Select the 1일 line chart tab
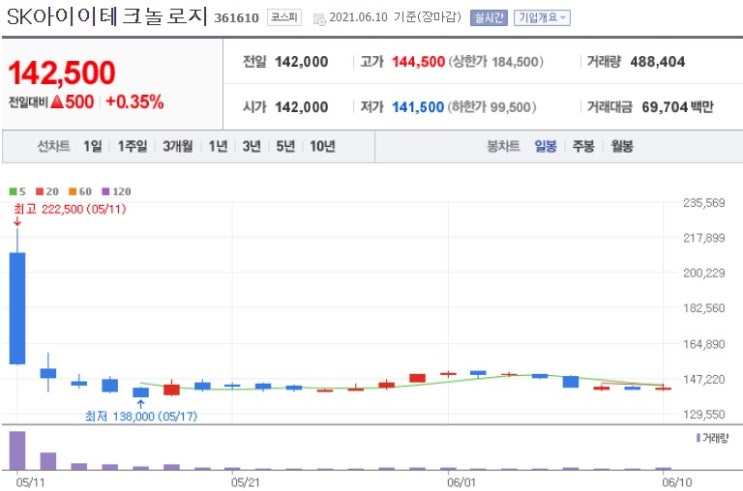This screenshot has width=743, height=491. click(x=92, y=146)
